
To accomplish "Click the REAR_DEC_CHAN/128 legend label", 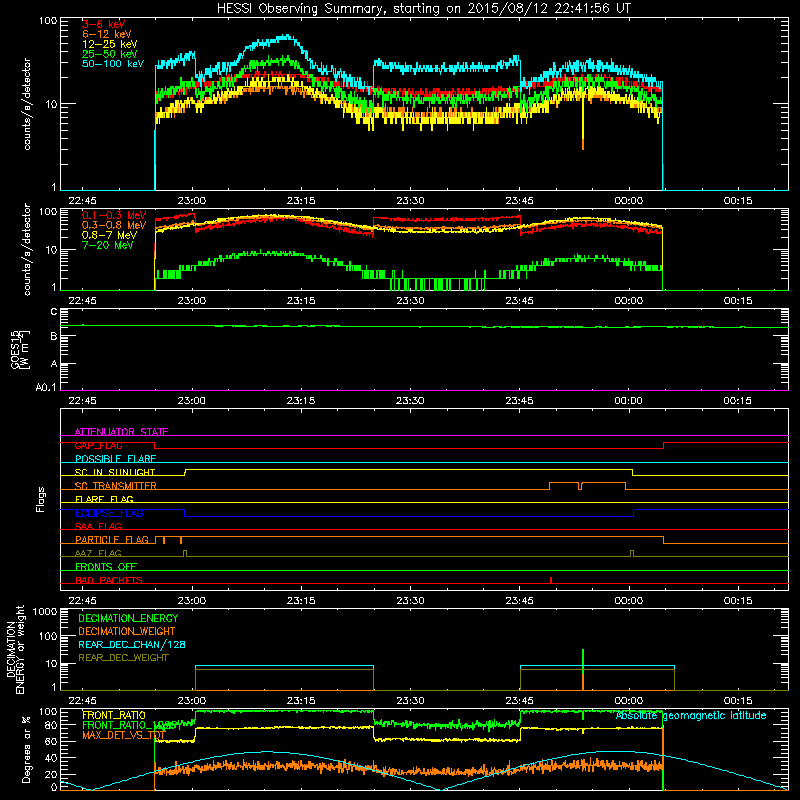I will point(132,645).
